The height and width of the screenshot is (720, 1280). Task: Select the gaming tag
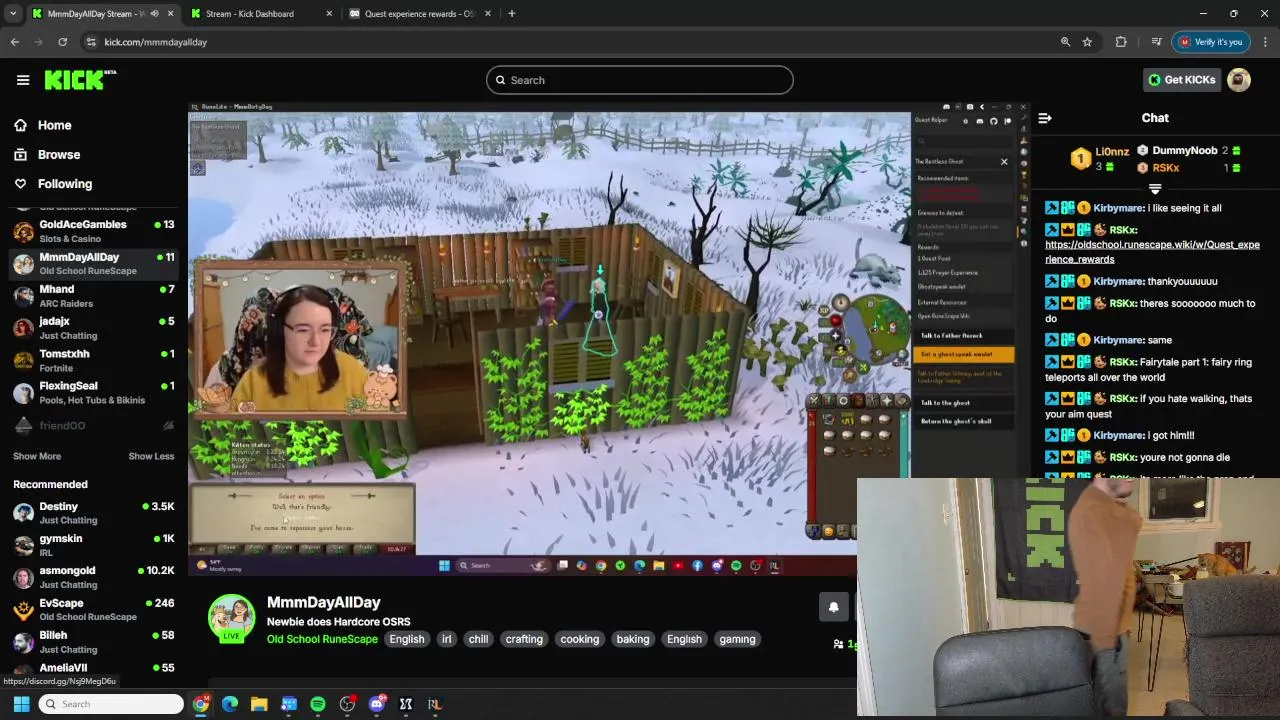[737, 639]
